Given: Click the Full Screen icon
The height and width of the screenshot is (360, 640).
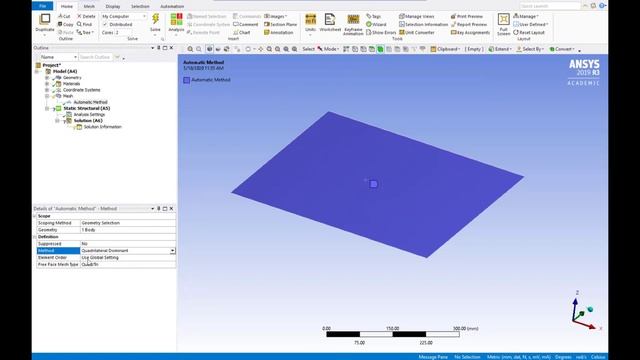Looking at the screenshot, I should tap(503, 20).
